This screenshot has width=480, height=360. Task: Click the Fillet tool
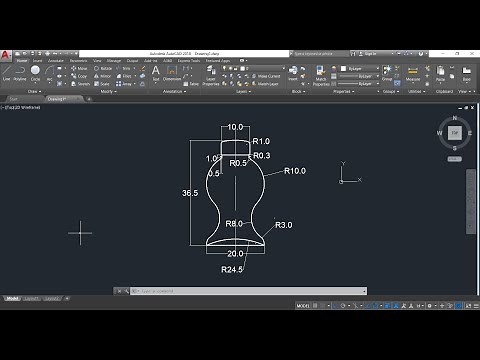(124, 76)
